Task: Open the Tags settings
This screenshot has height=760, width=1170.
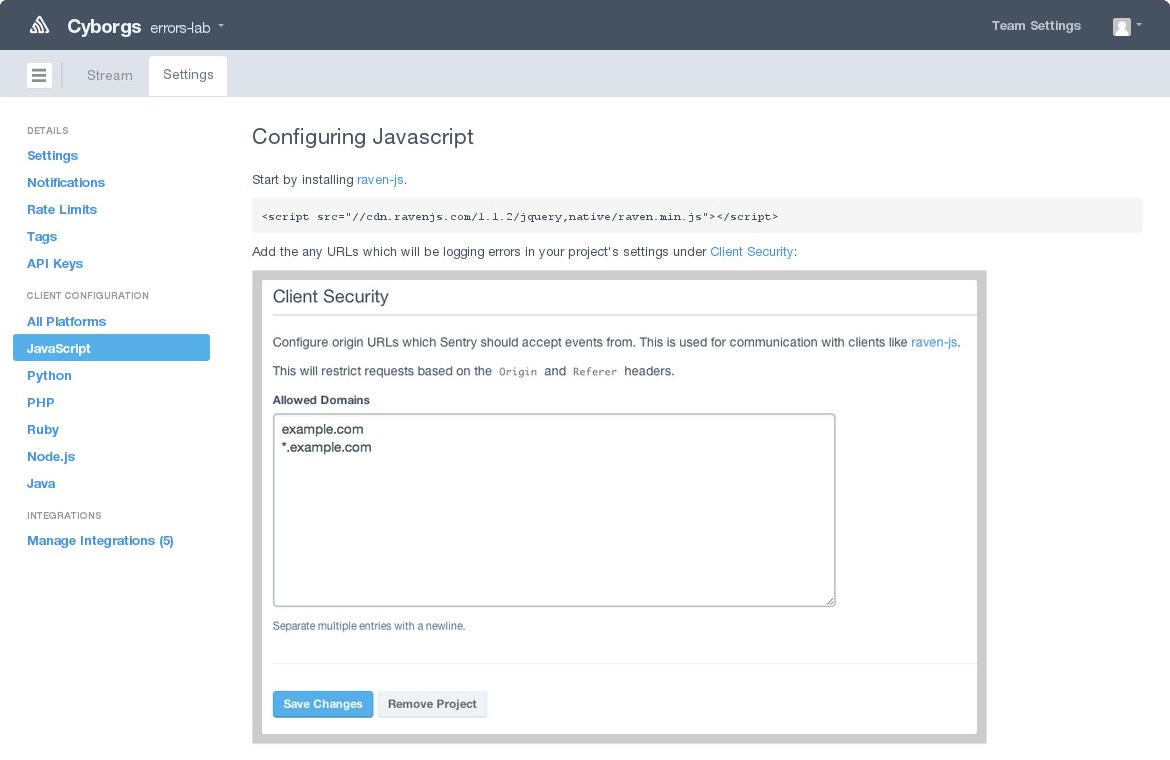Action: [x=42, y=236]
